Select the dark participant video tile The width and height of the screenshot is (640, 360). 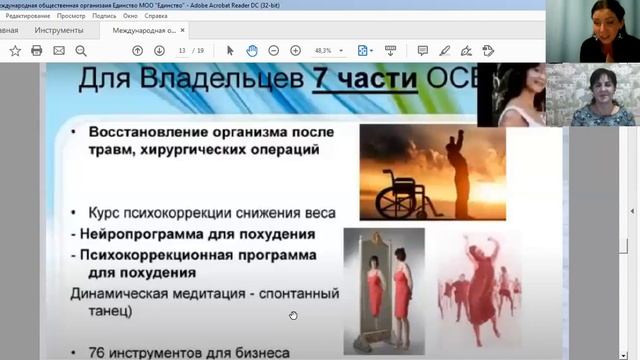[x=511, y=95]
